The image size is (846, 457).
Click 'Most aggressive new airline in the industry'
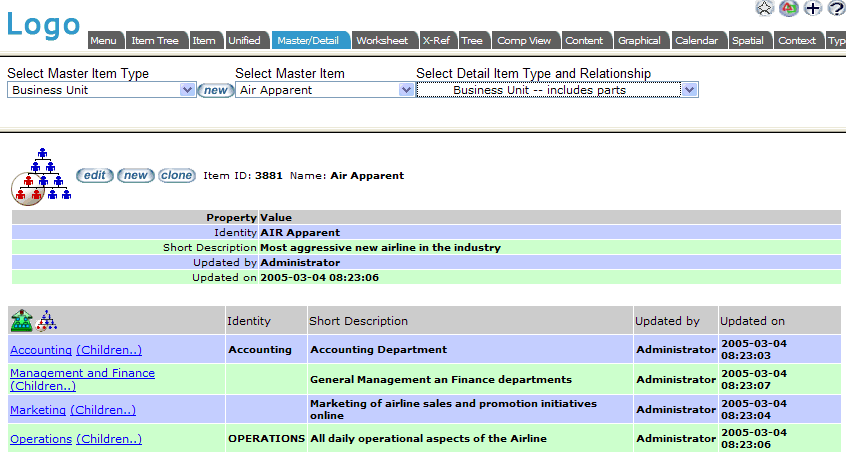(380, 248)
